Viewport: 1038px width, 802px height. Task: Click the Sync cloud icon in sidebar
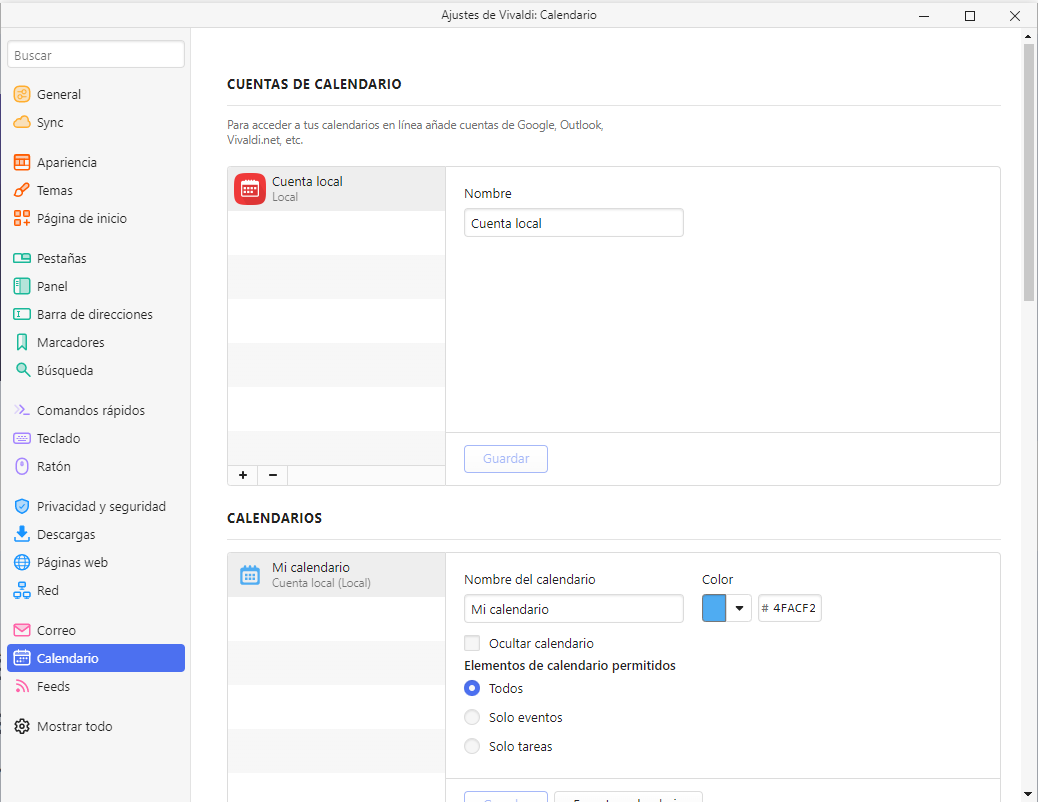[x=22, y=122]
